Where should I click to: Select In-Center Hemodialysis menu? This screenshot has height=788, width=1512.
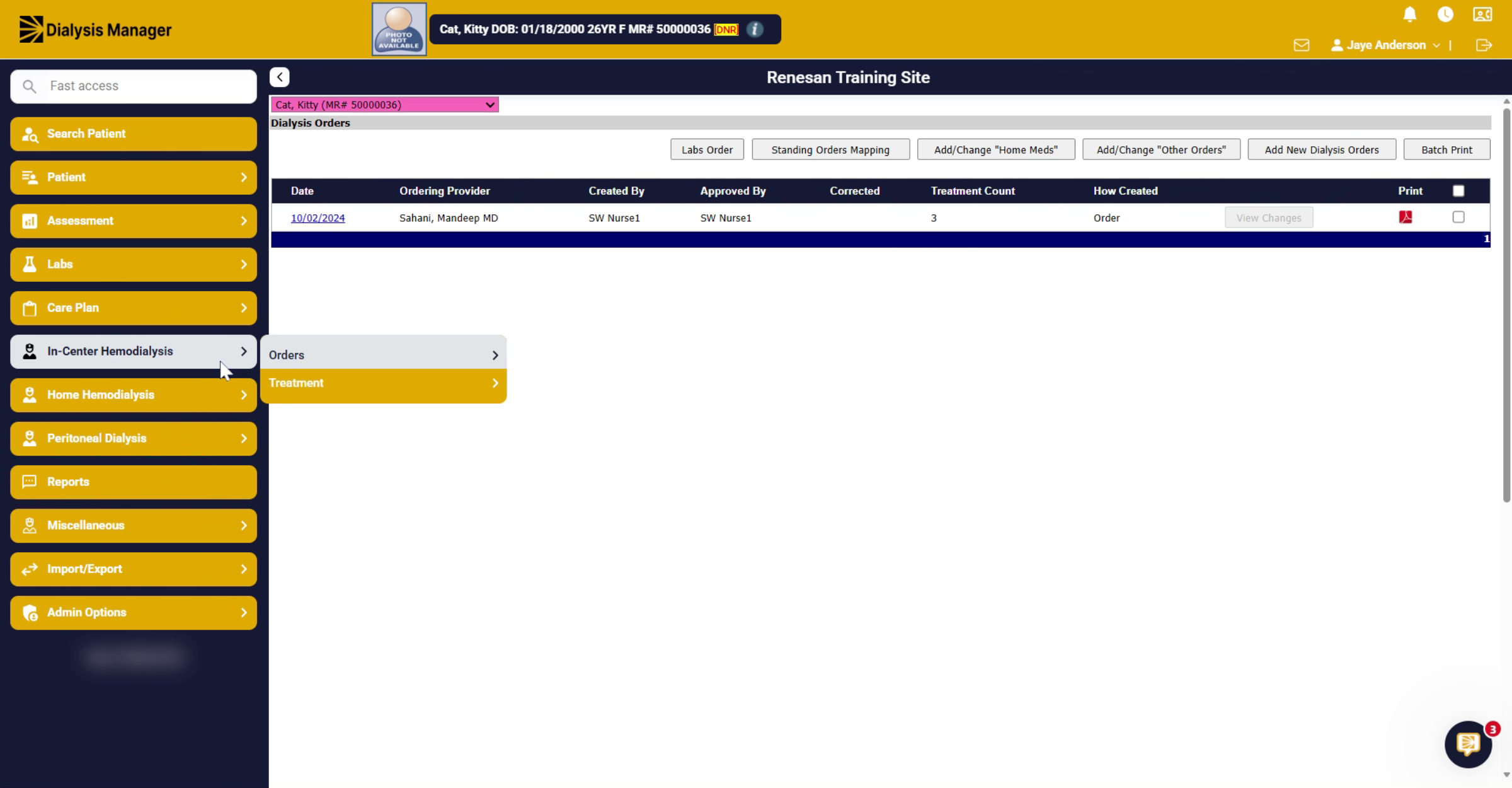134,351
